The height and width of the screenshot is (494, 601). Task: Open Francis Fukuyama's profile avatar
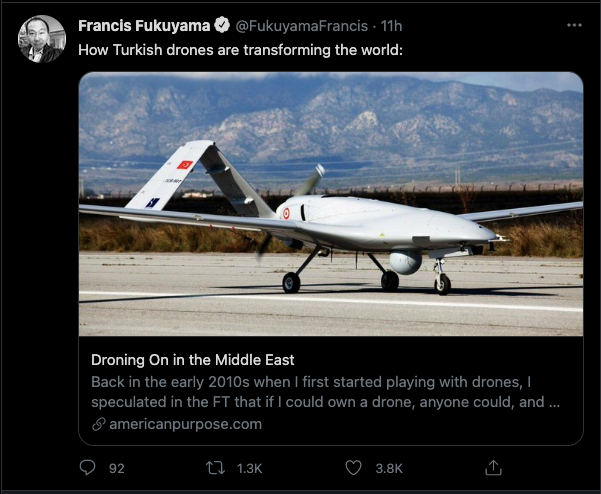tap(41, 39)
